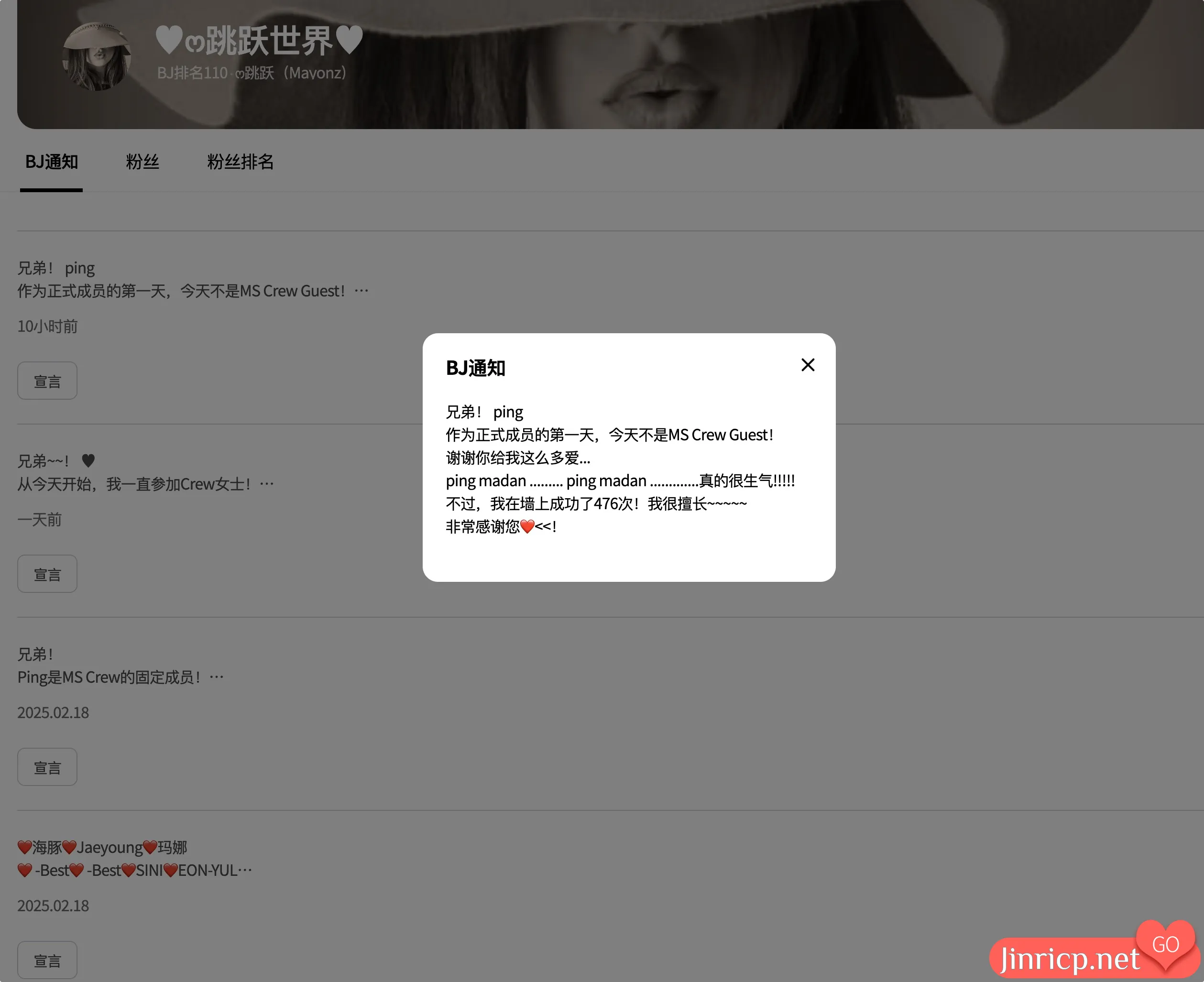Open the 粉丝排名 tab
The image size is (1204, 982).
[x=240, y=163]
